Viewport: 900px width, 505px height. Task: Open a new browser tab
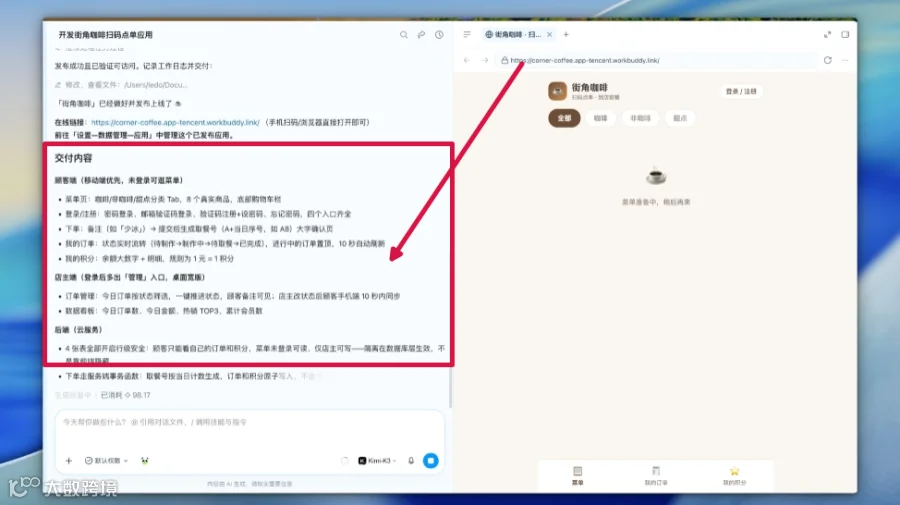click(566, 34)
